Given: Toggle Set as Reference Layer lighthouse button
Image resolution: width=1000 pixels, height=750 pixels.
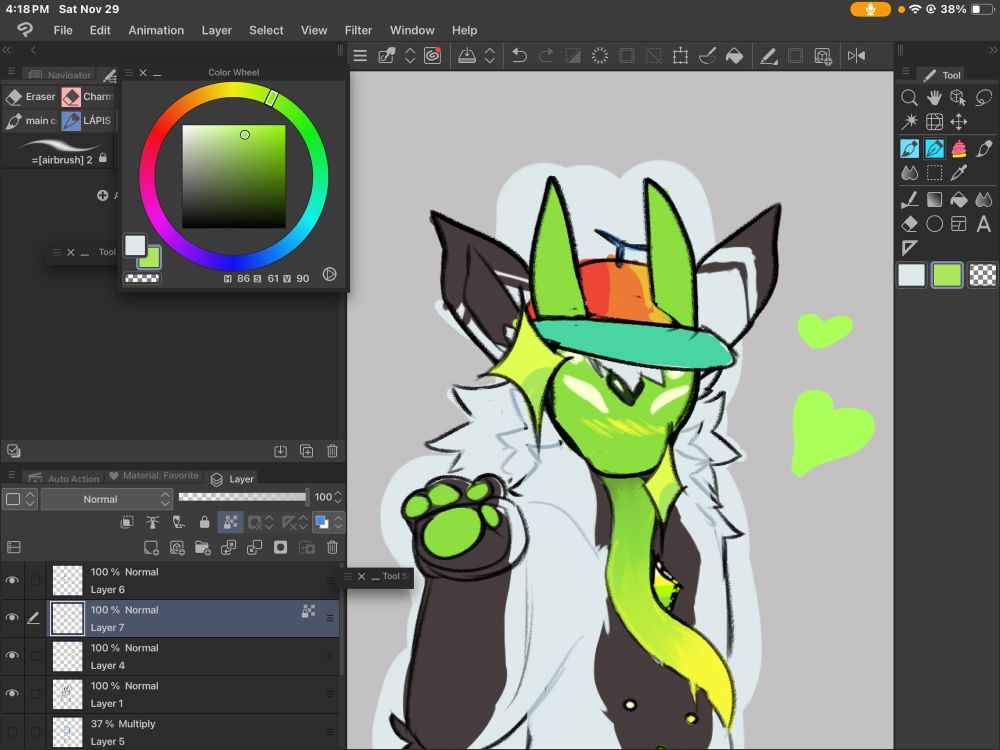Looking at the screenshot, I should (152, 523).
